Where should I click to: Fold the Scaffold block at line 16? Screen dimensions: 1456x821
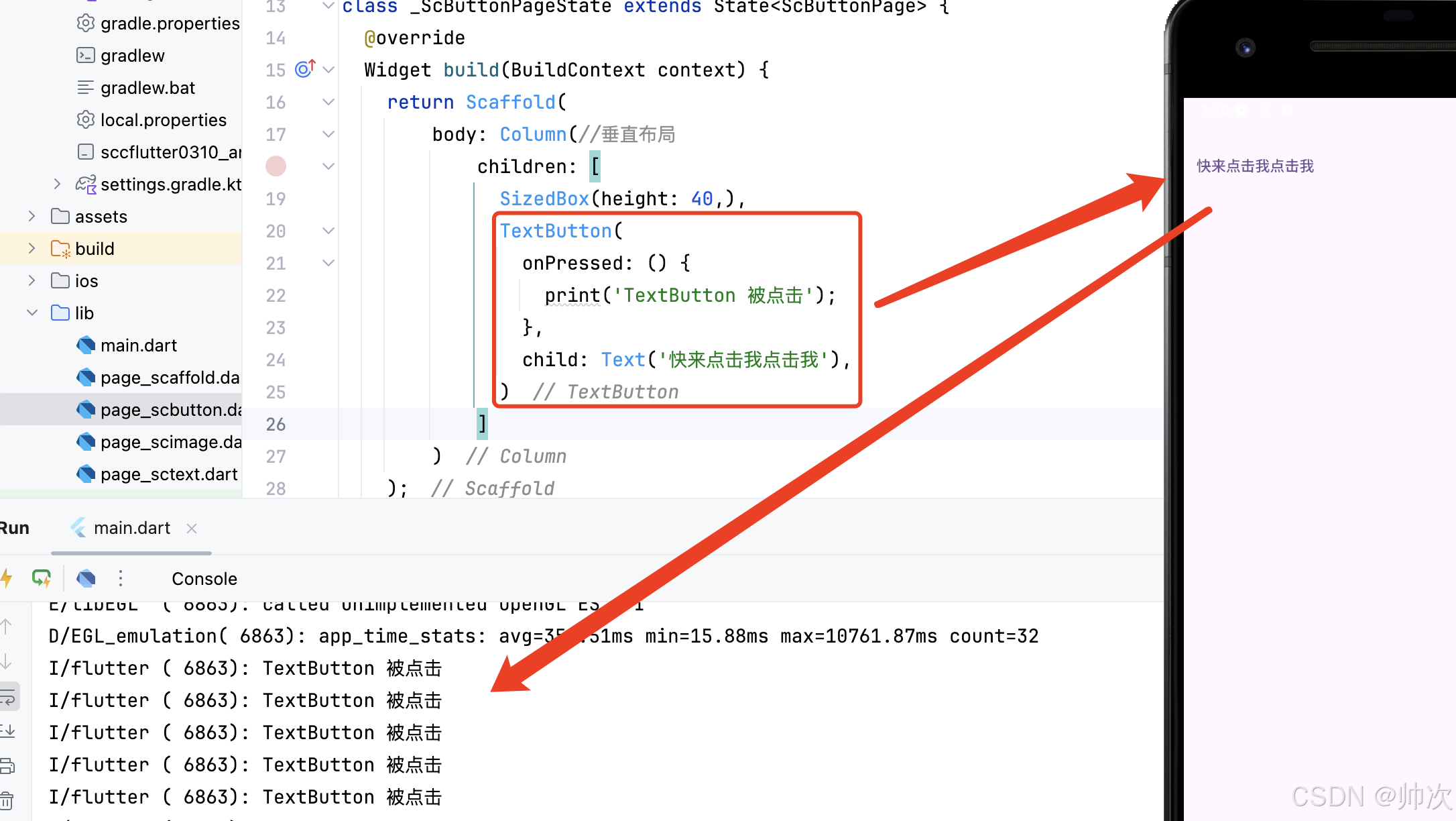(x=328, y=102)
